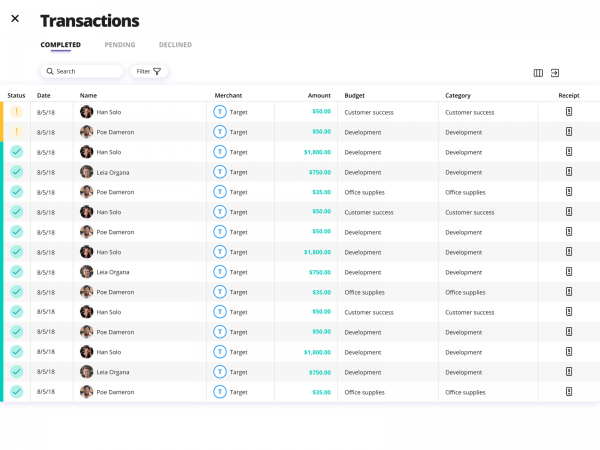Sort by the Amount column header

click(x=319, y=95)
